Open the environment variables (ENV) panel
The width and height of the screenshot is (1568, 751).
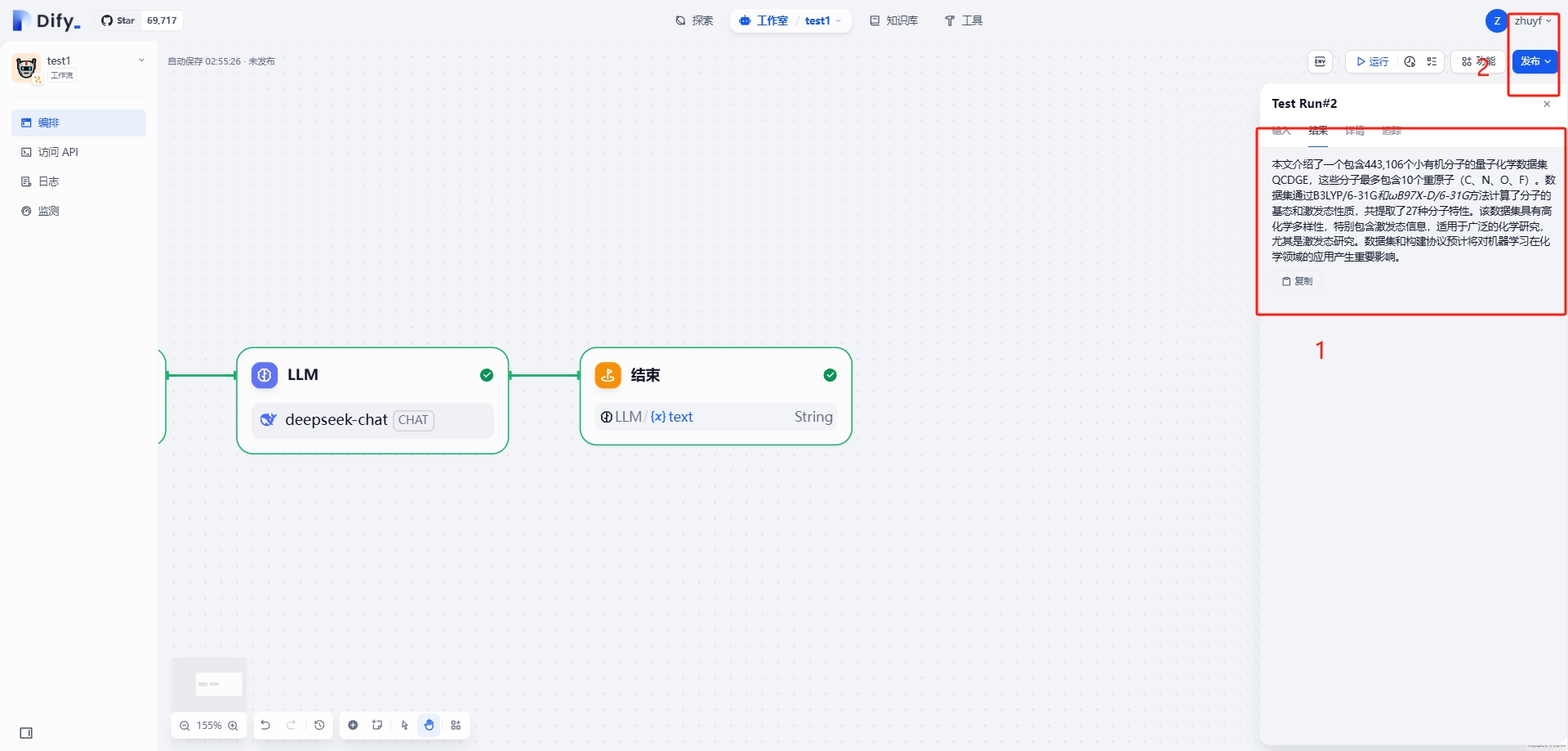click(x=1320, y=61)
